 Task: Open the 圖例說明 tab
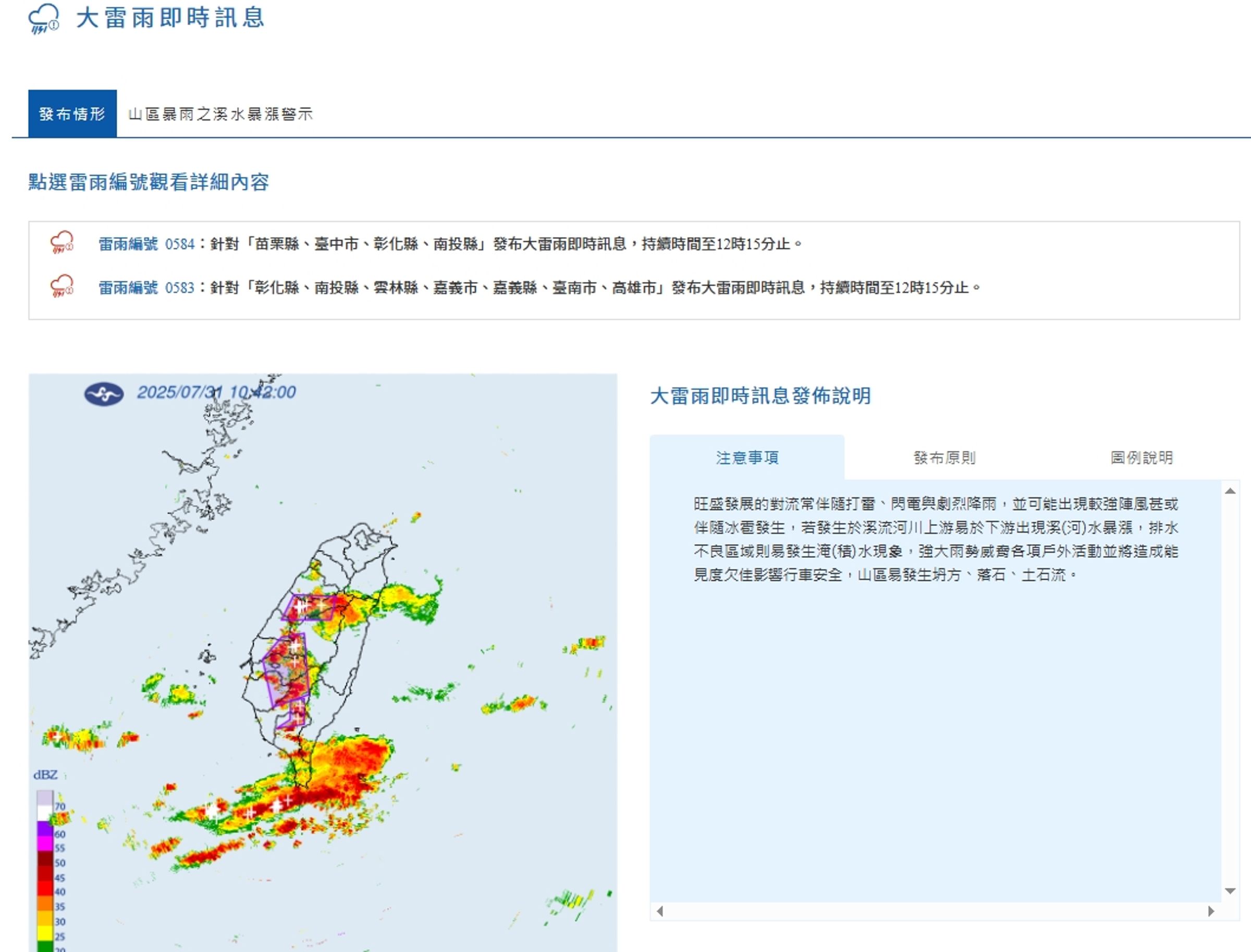[x=1142, y=457]
